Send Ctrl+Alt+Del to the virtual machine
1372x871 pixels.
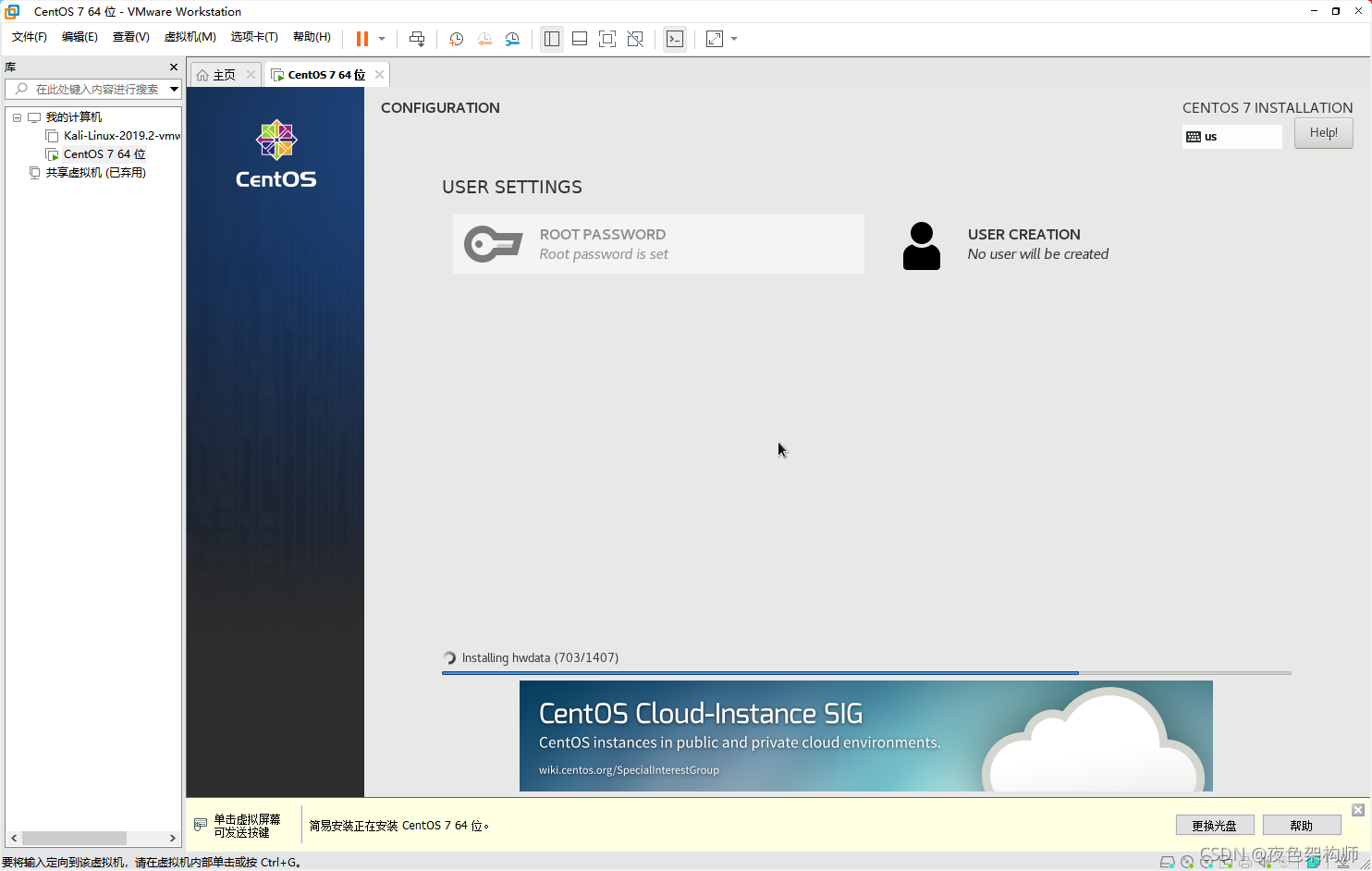(417, 39)
